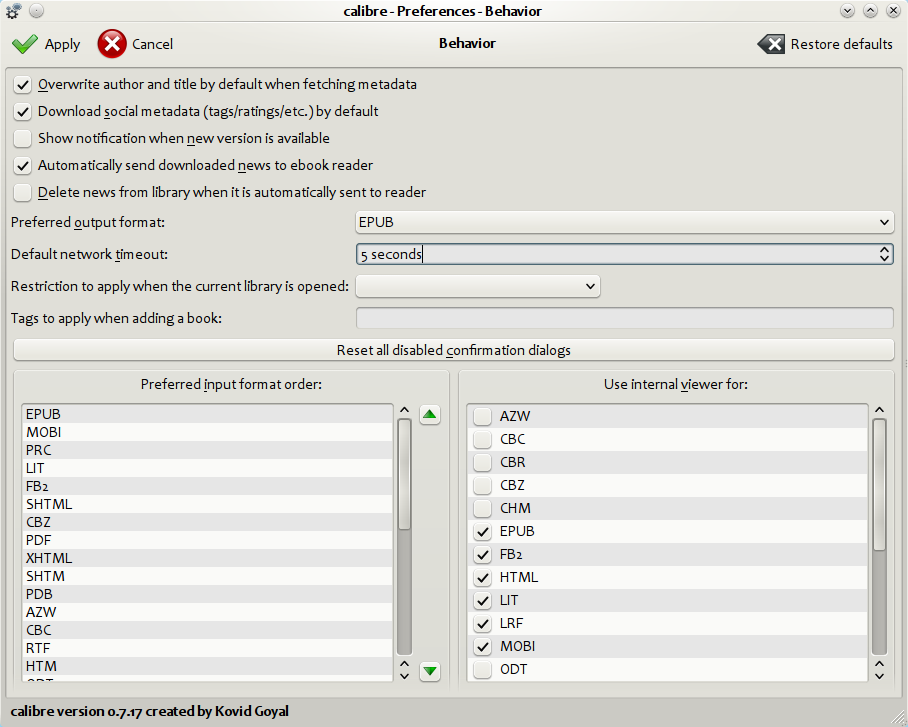Viewport: 908px width, 727px height.
Task: Select AZW in input format order list
Action: point(207,612)
